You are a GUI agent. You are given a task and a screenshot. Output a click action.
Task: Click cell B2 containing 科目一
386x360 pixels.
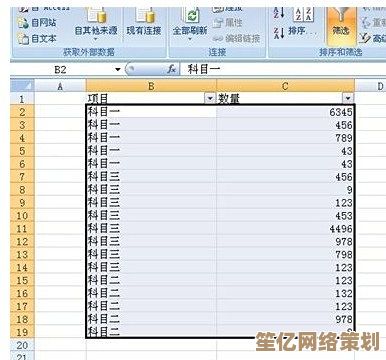tap(151, 112)
